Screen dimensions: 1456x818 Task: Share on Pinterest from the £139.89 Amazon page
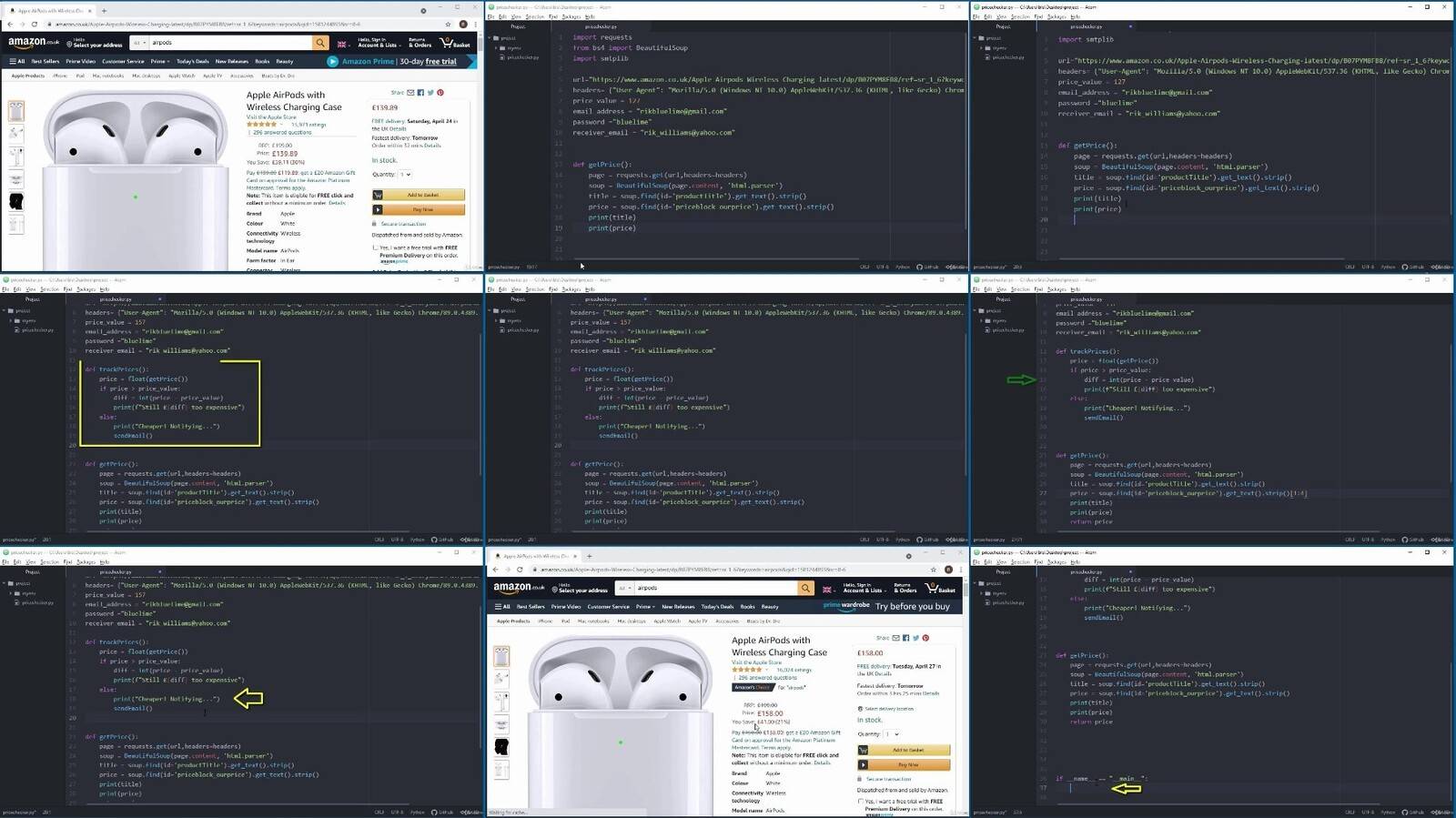[x=440, y=93]
